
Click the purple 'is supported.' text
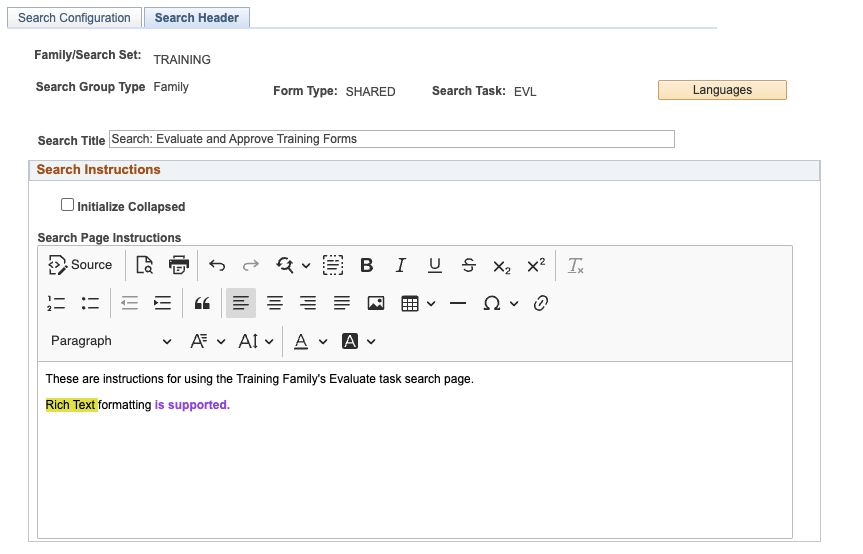[x=192, y=405]
